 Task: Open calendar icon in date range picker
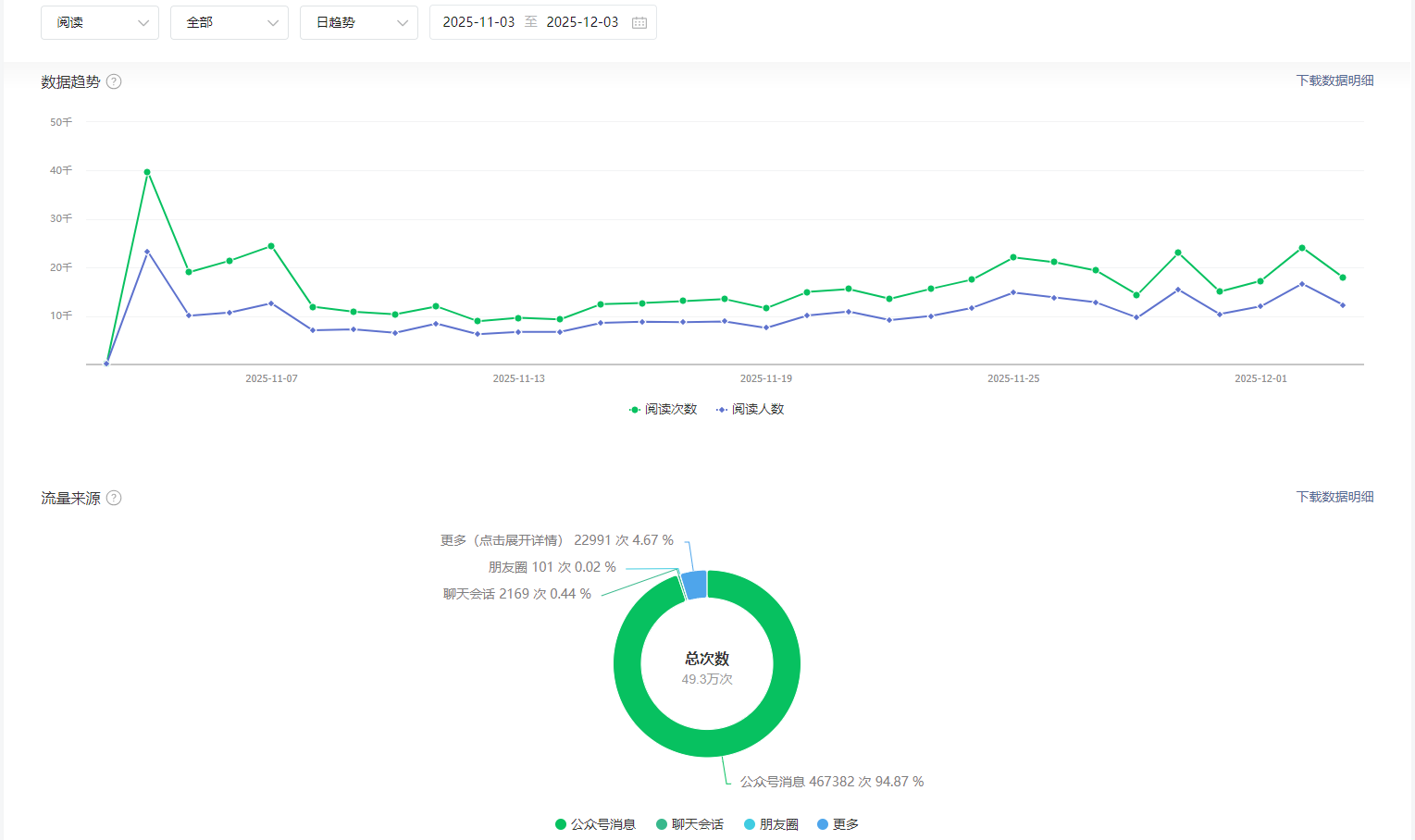coord(639,22)
